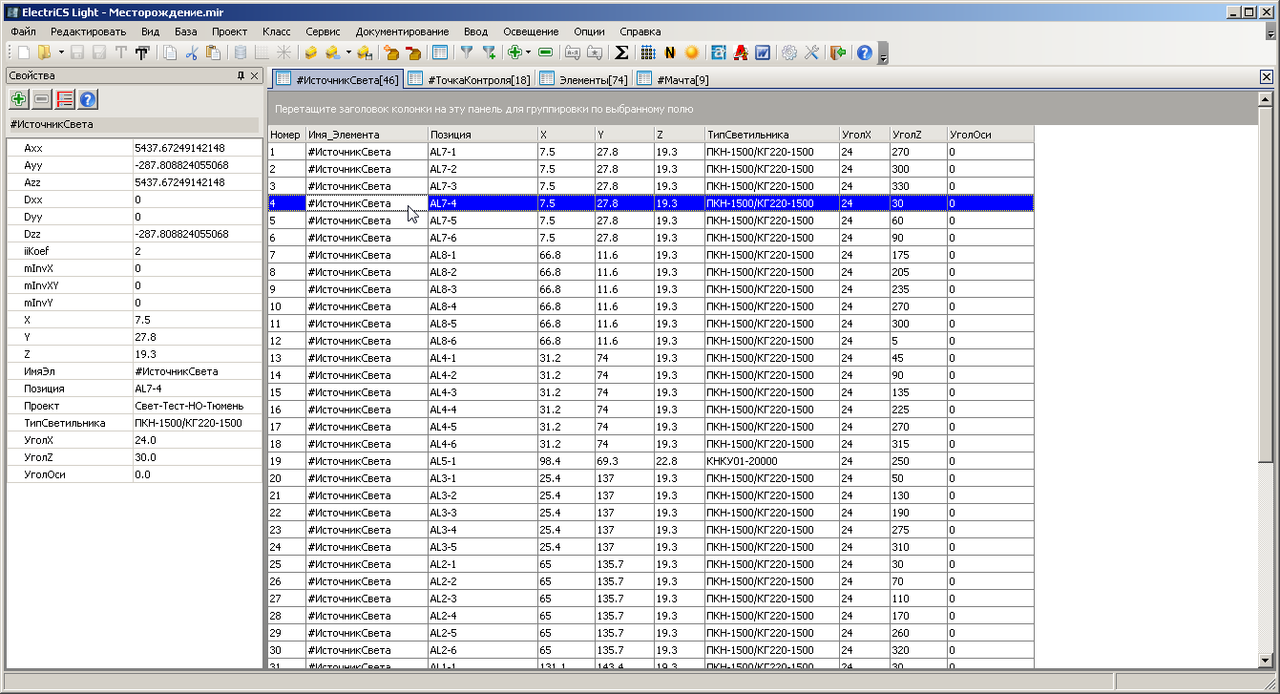
Task: Open the Справка menu
Action: pos(640,32)
